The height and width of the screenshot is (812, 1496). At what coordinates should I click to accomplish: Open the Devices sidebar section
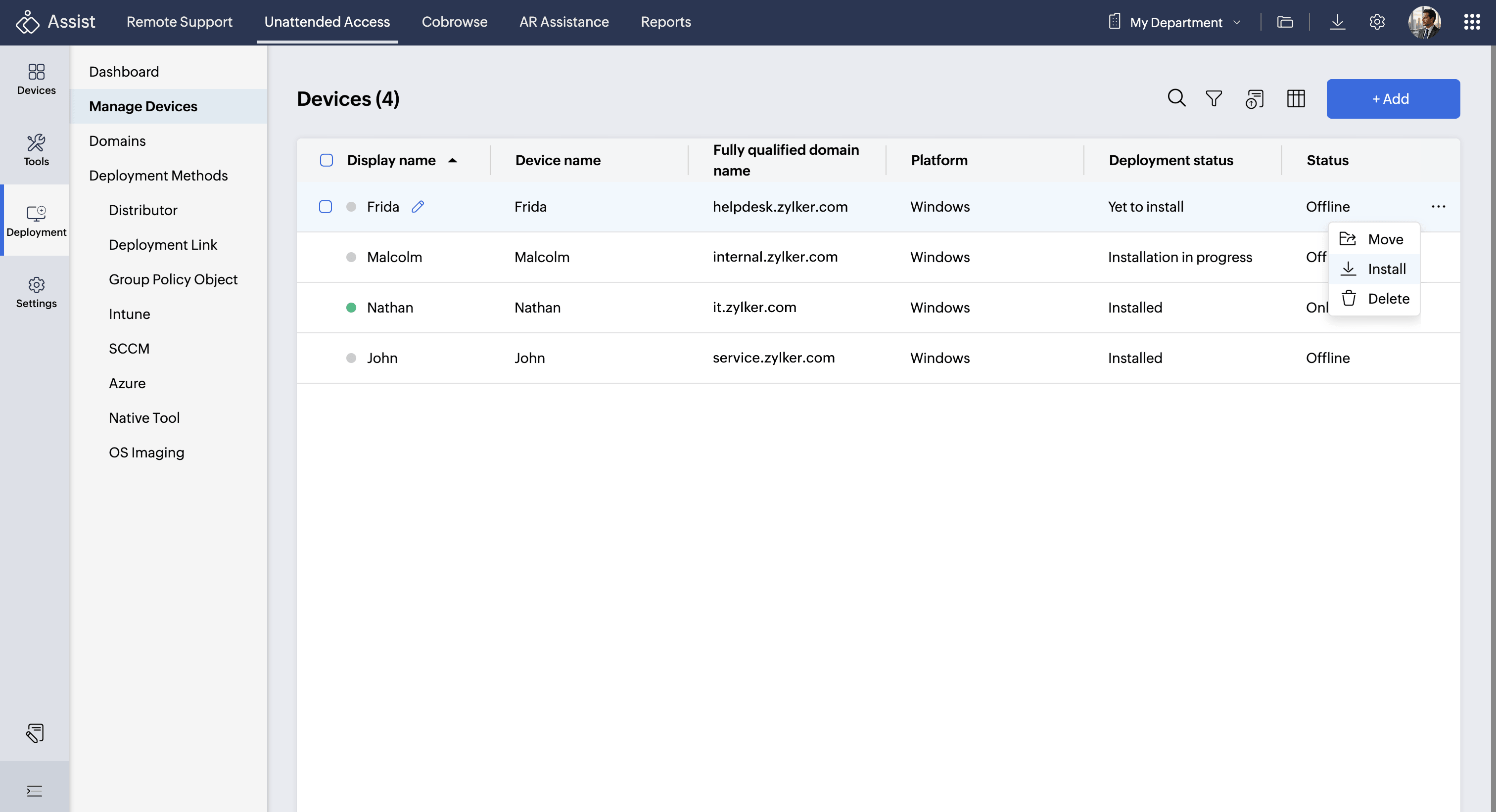click(x=36, y=79)
